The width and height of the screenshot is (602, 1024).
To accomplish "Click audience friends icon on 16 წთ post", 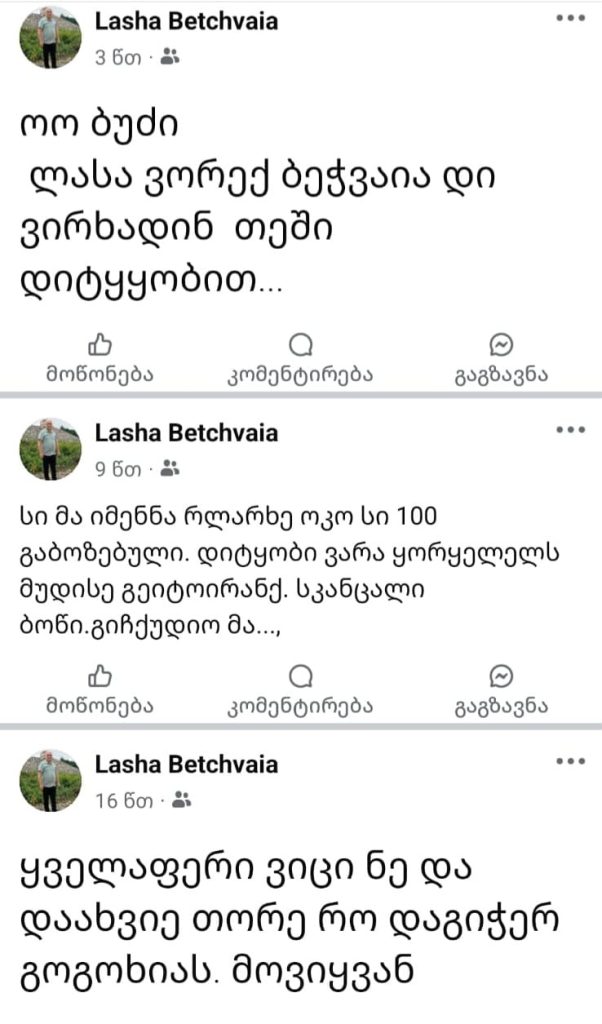I will tap(181, 799).
